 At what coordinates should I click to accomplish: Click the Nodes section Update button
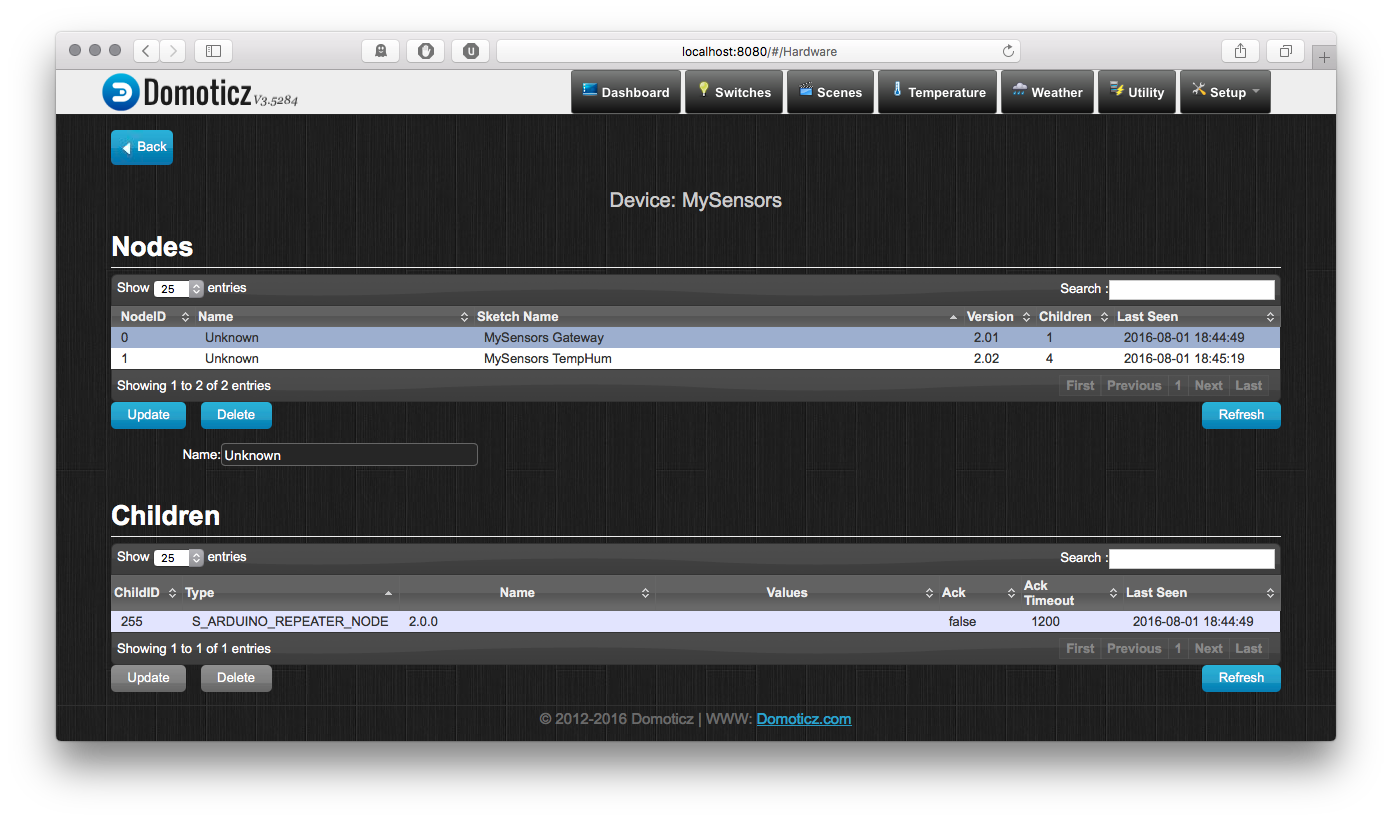[148, 415]
